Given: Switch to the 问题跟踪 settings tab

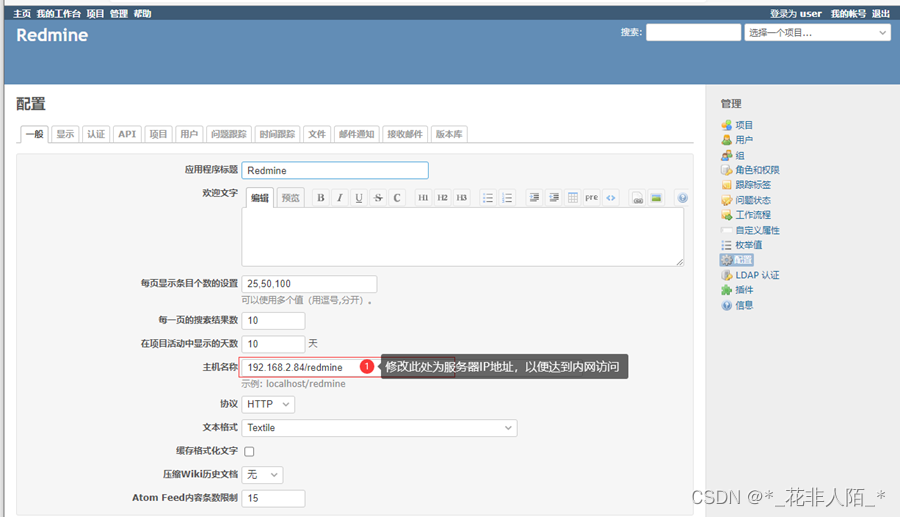Looking at the screenshot, I should tap(228, 134).
